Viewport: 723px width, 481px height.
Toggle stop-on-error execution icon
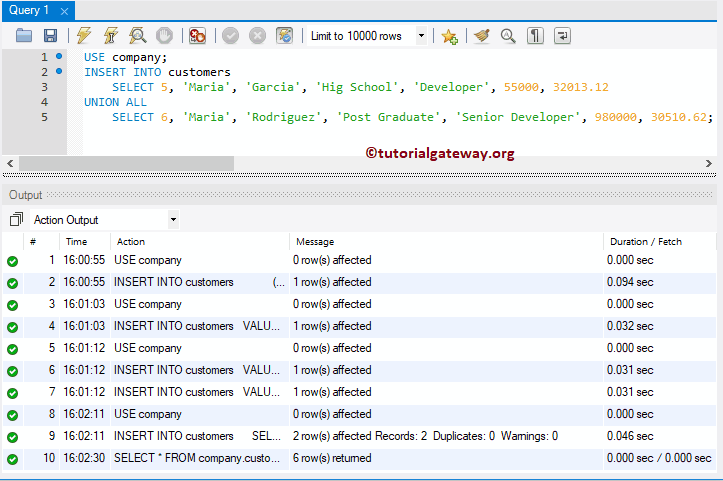[198, 36]
